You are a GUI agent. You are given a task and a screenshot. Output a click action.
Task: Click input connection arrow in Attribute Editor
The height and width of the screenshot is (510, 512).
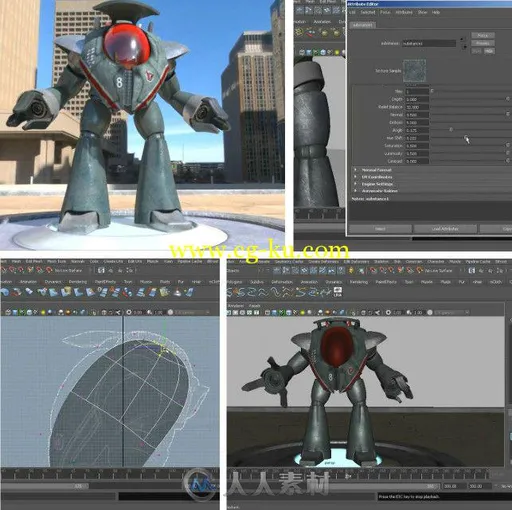point(462,39)
